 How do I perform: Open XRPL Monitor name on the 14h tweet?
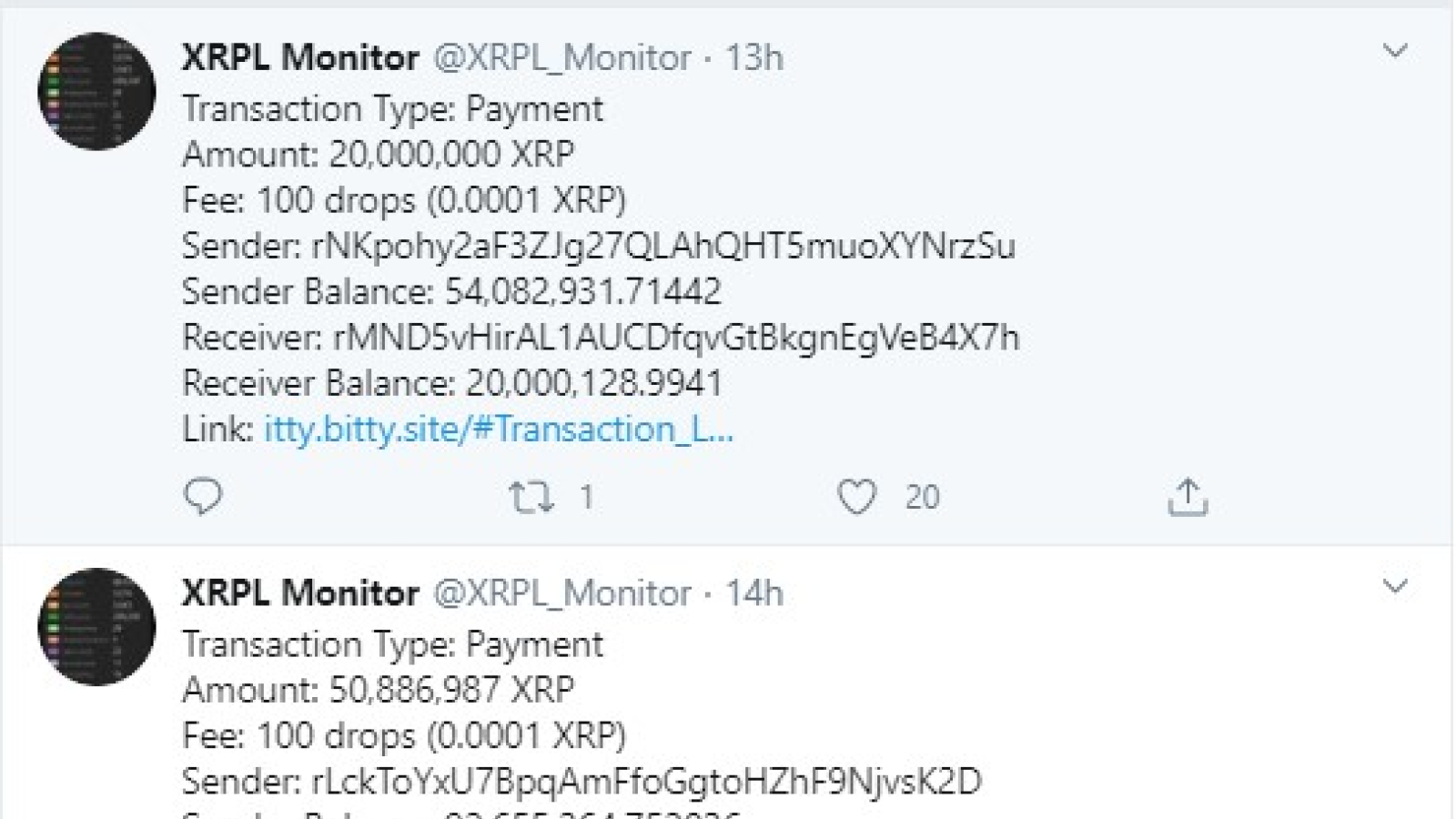click(x=300, y=593)
